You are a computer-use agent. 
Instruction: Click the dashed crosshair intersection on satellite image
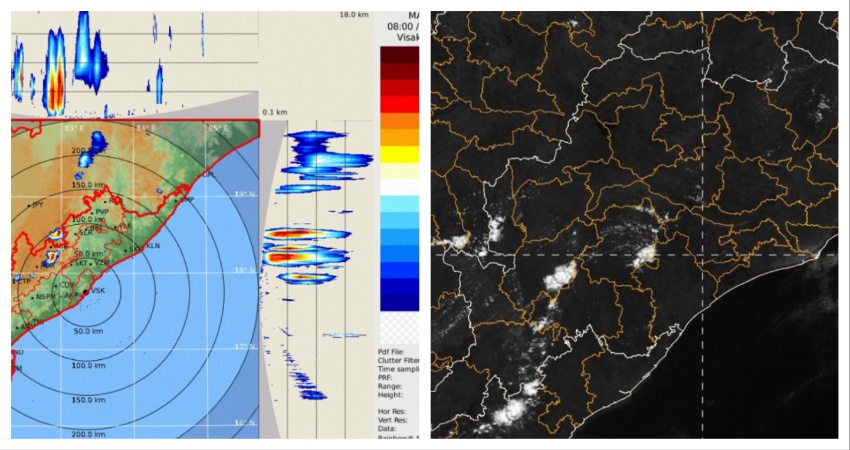(702, 255)
